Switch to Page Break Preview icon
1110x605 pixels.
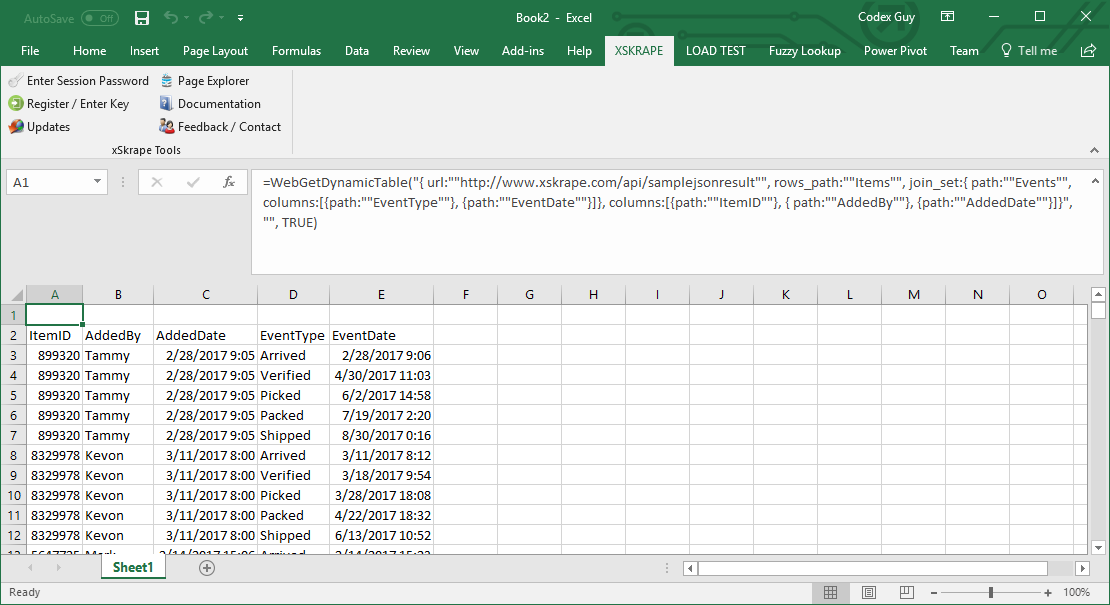[906, 592]
